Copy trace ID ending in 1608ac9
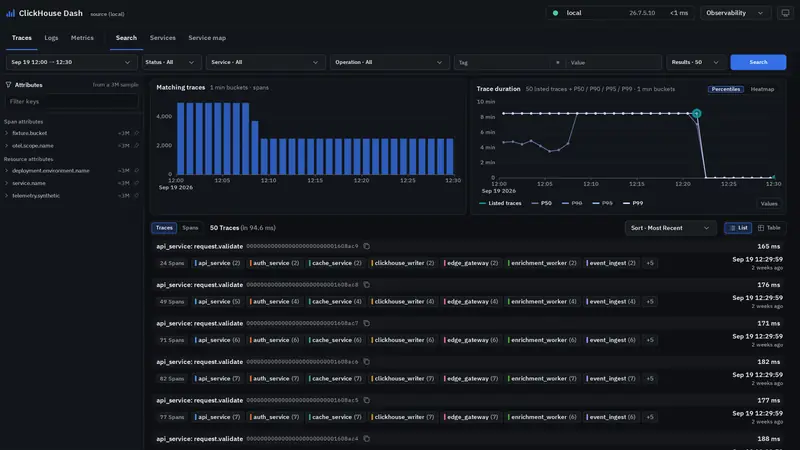The height and width of the screenshot is (450, 800). click(366, 246)
